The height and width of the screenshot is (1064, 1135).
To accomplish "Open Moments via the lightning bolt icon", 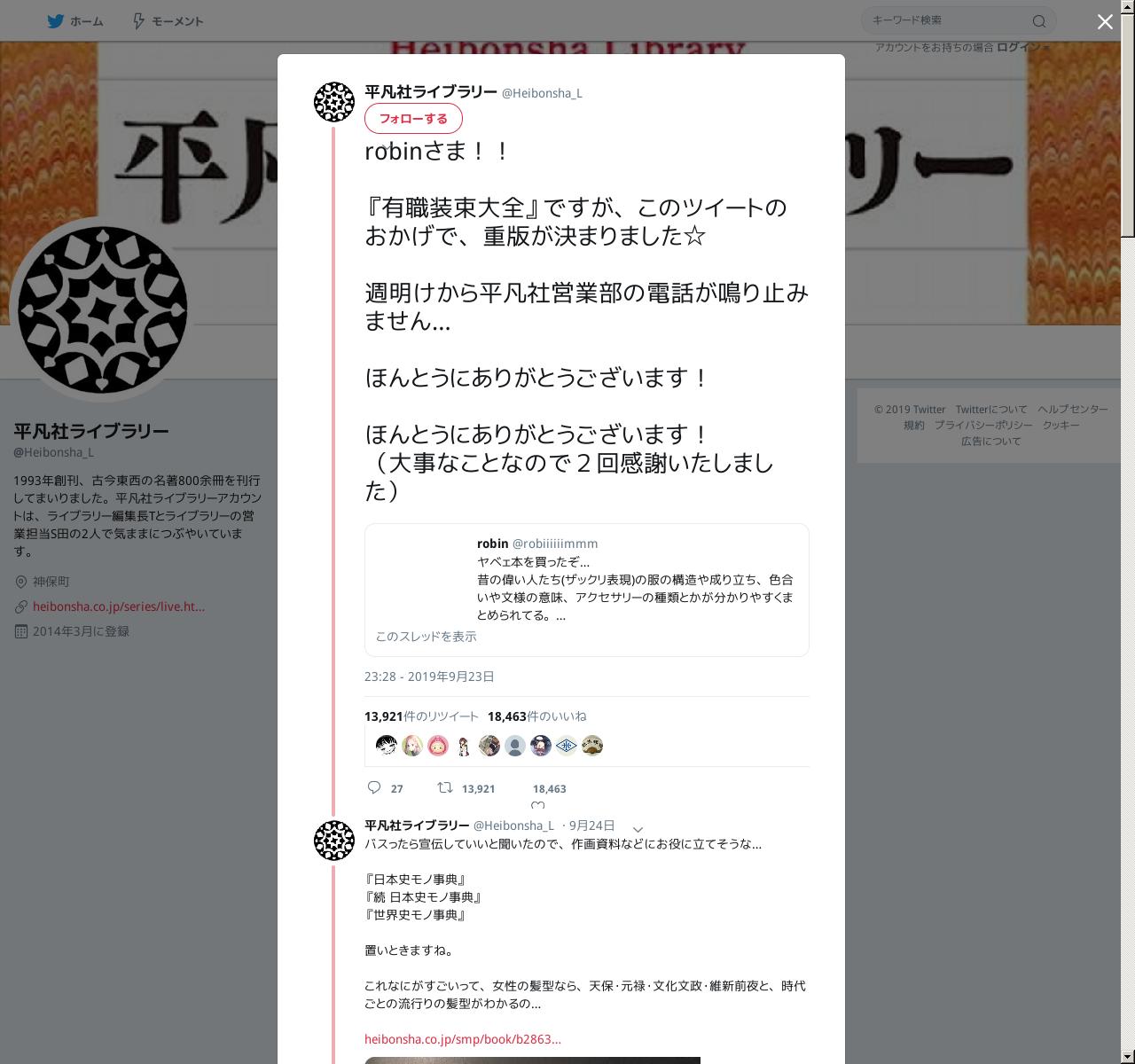I will (138, 21).
